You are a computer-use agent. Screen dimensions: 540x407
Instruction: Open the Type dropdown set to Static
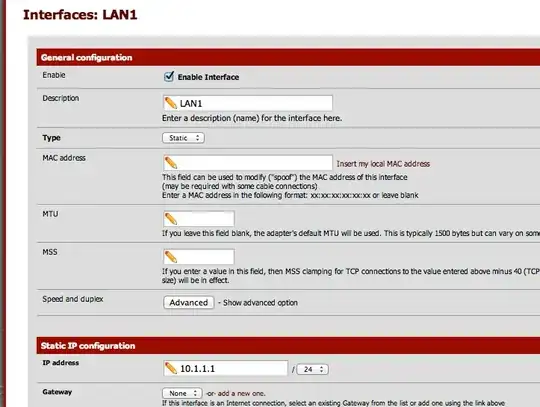tap(183, 138)
